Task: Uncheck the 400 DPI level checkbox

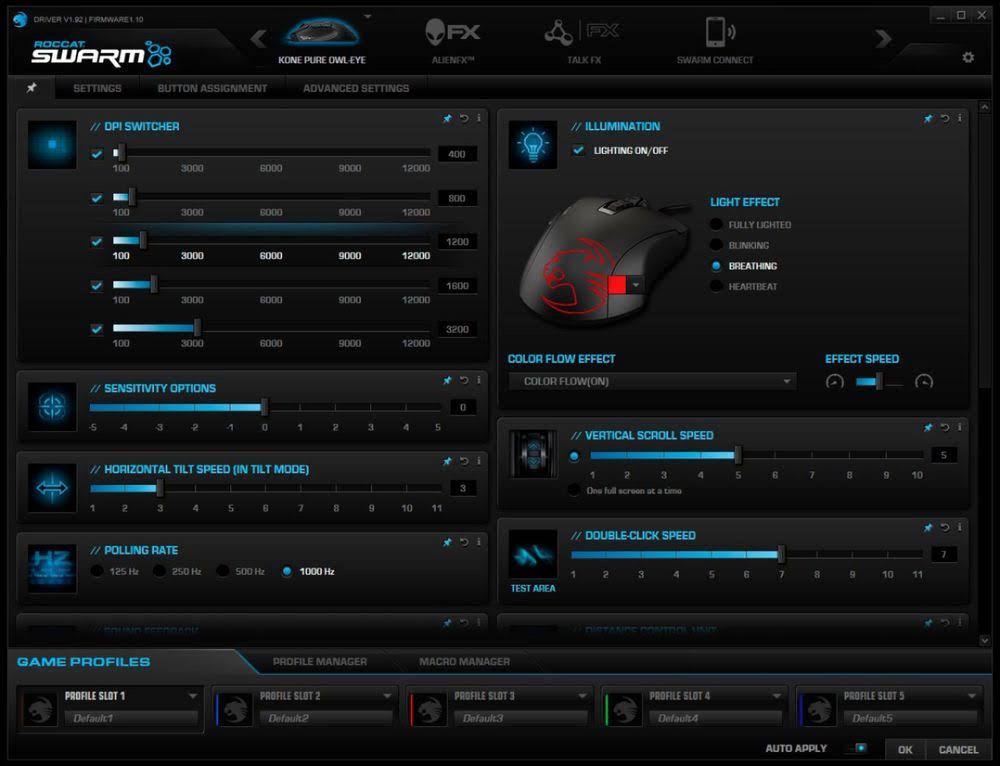Action: pos(97,154)
